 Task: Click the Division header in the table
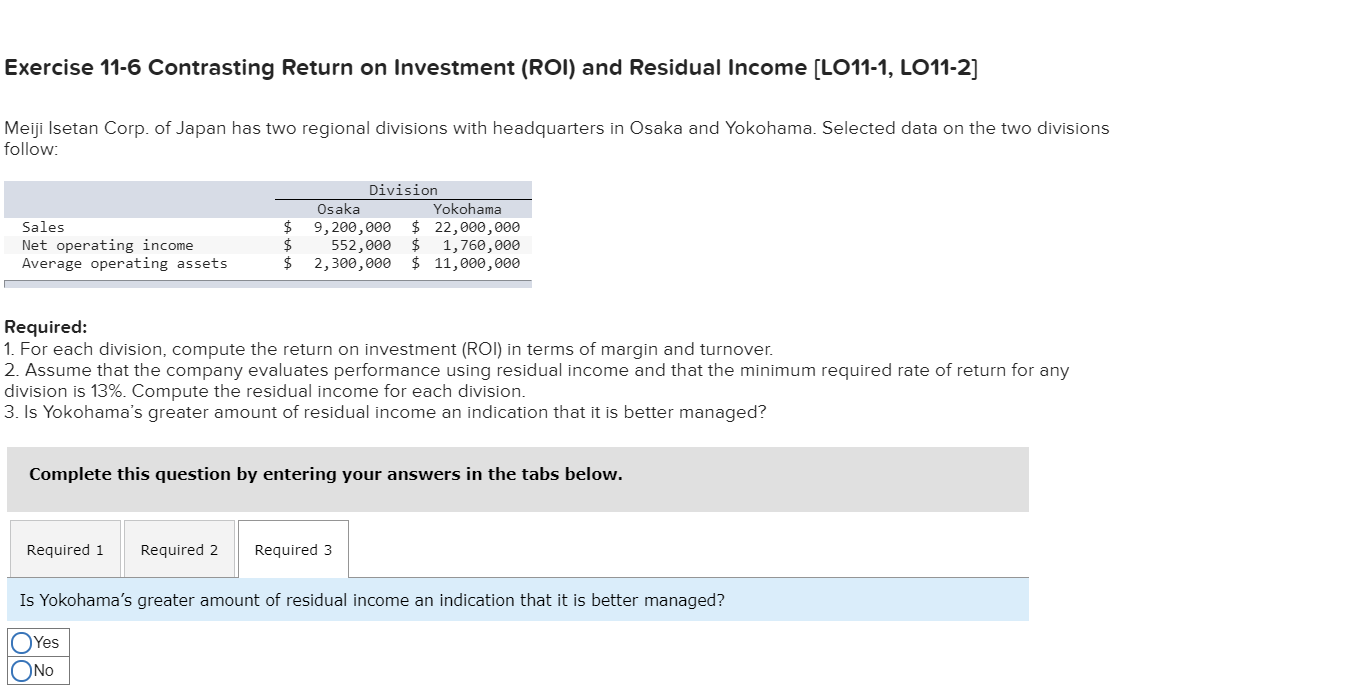[402, 189]
